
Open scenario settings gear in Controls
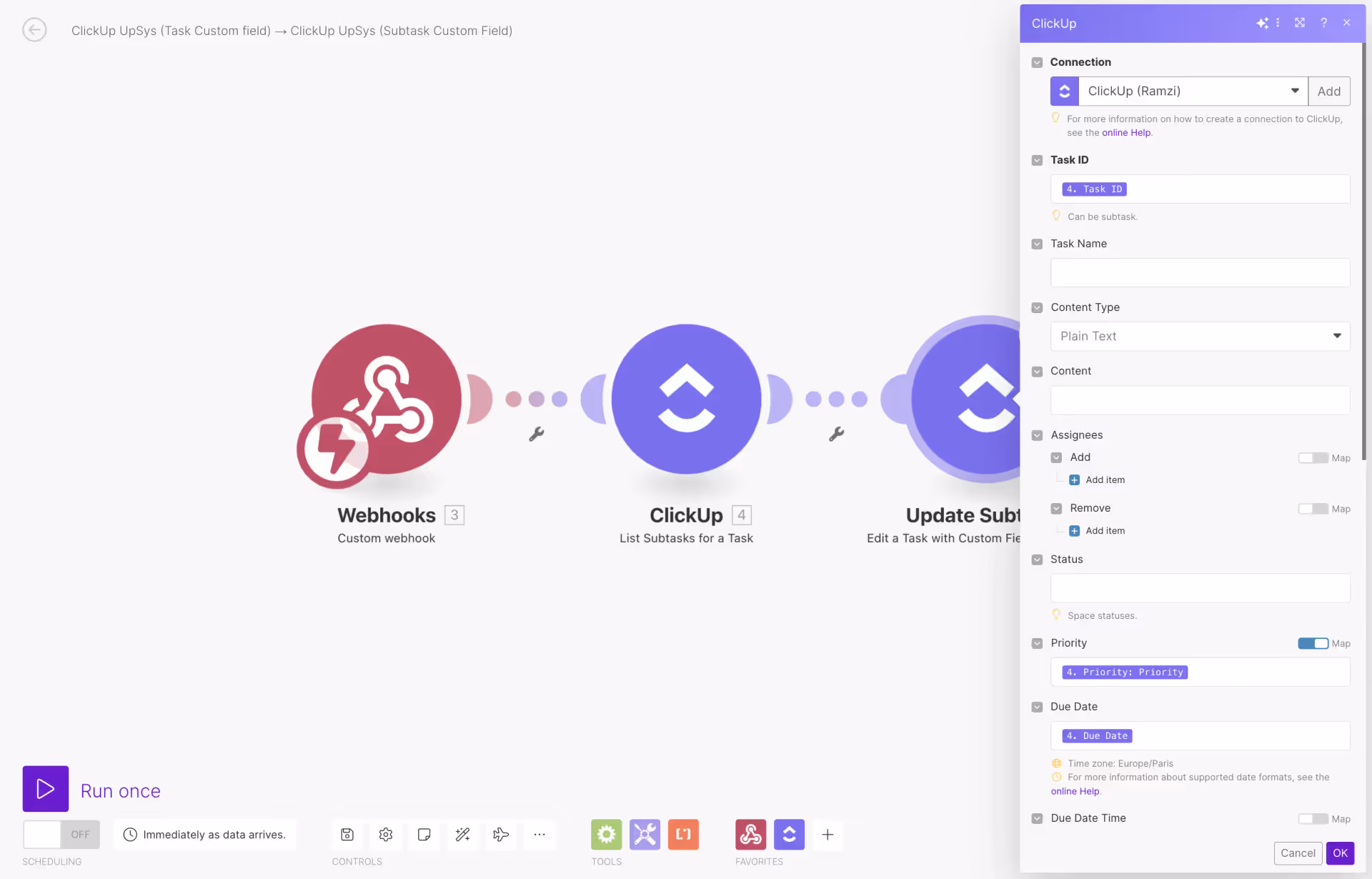(x=385, y=834)
